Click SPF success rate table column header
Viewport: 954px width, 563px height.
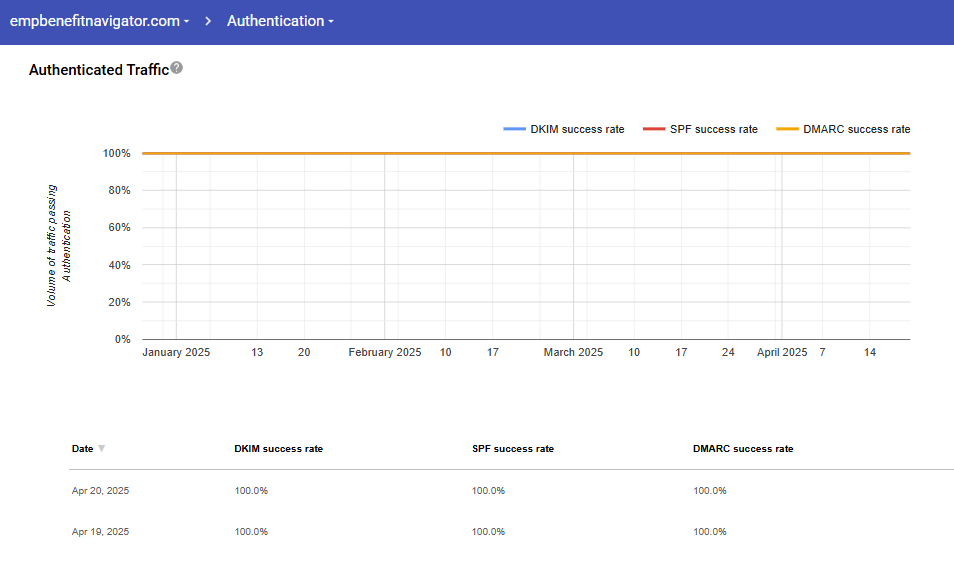point(512,449)
